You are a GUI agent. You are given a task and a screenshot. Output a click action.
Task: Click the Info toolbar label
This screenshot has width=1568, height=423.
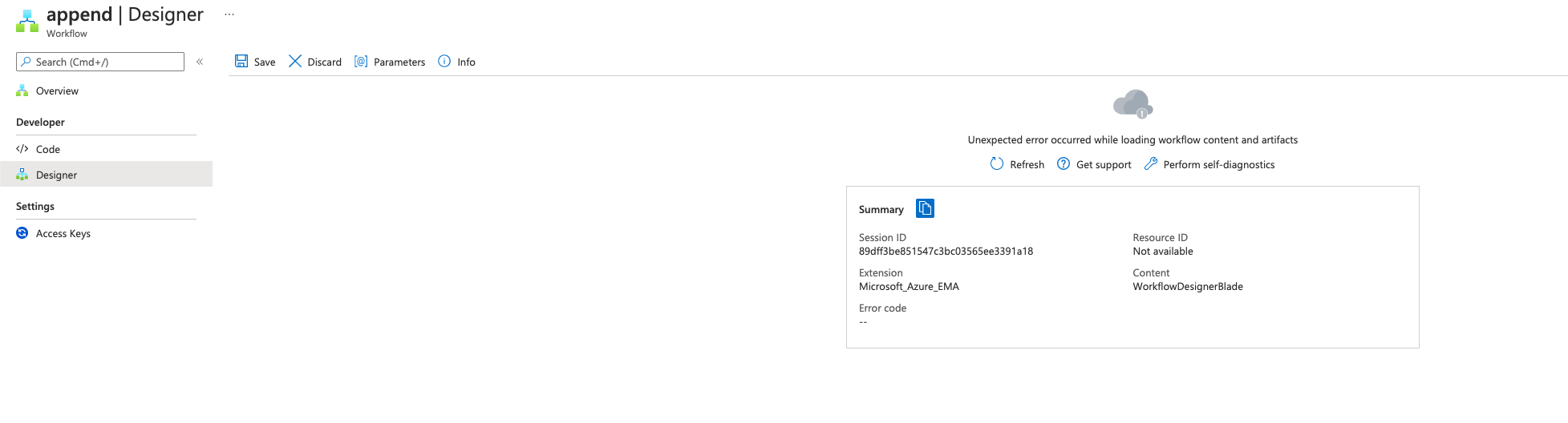tap(466, 62)
